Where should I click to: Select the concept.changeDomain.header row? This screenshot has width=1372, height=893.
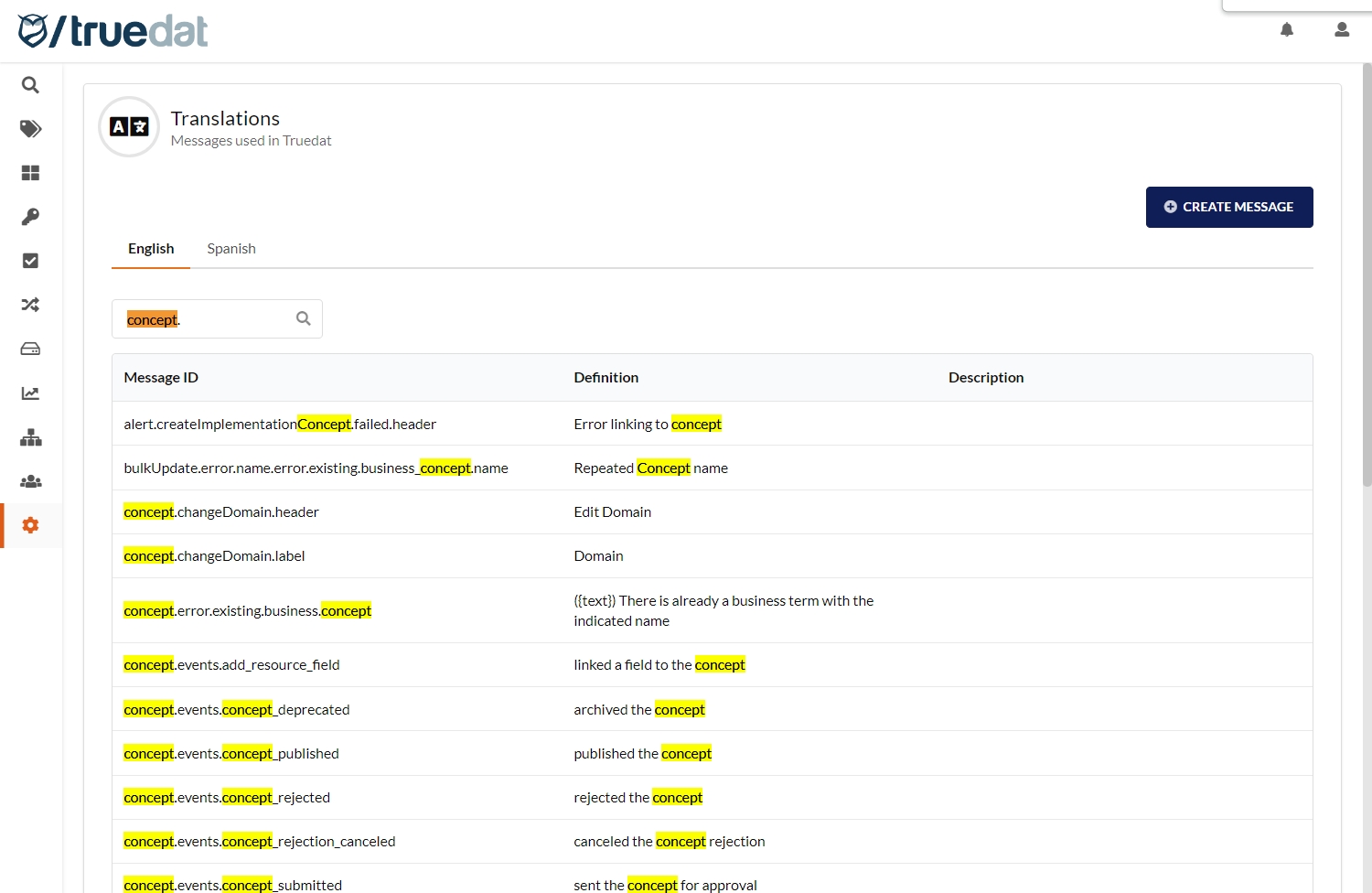[x=221, y=512]
